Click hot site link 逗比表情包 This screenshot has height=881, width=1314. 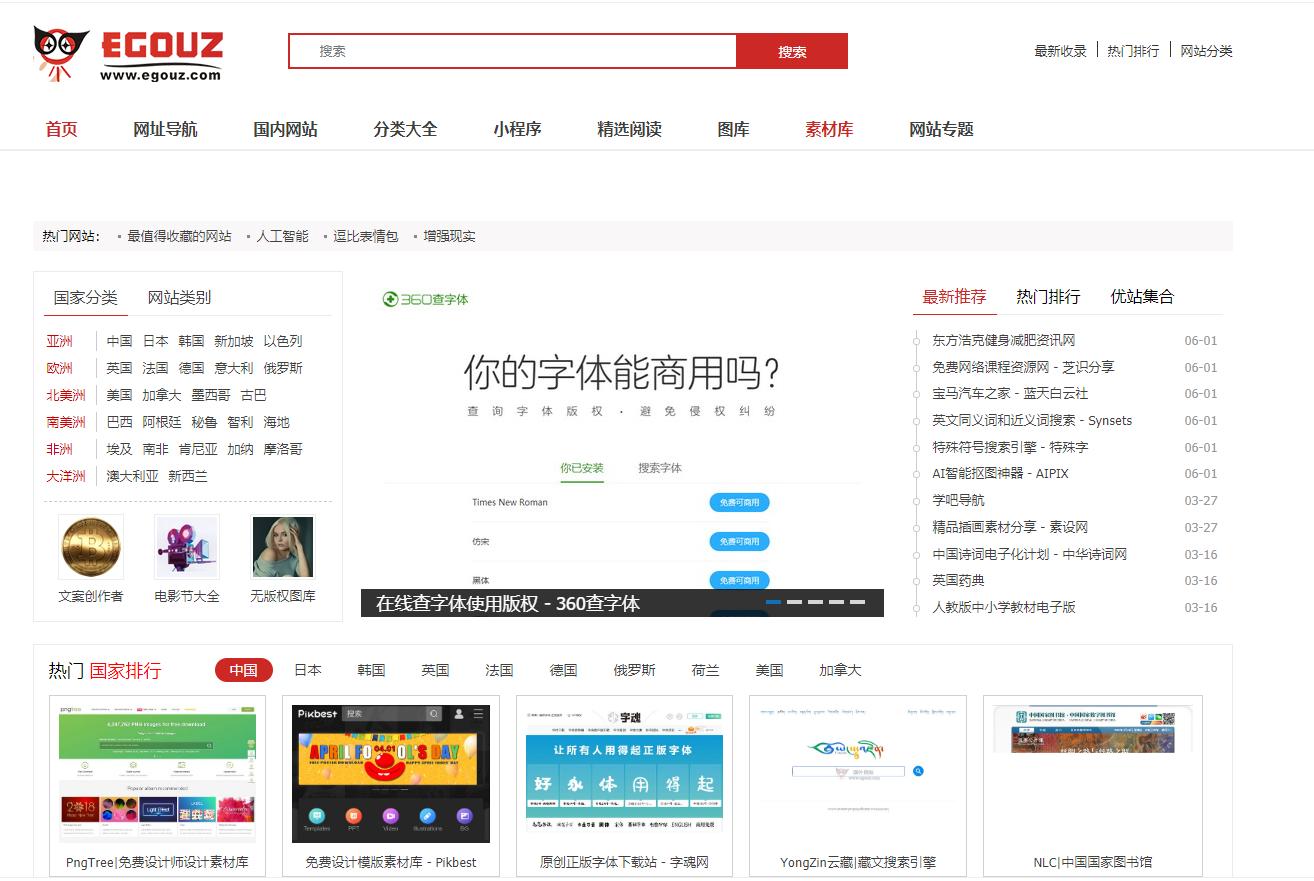[x=366, y=236]
